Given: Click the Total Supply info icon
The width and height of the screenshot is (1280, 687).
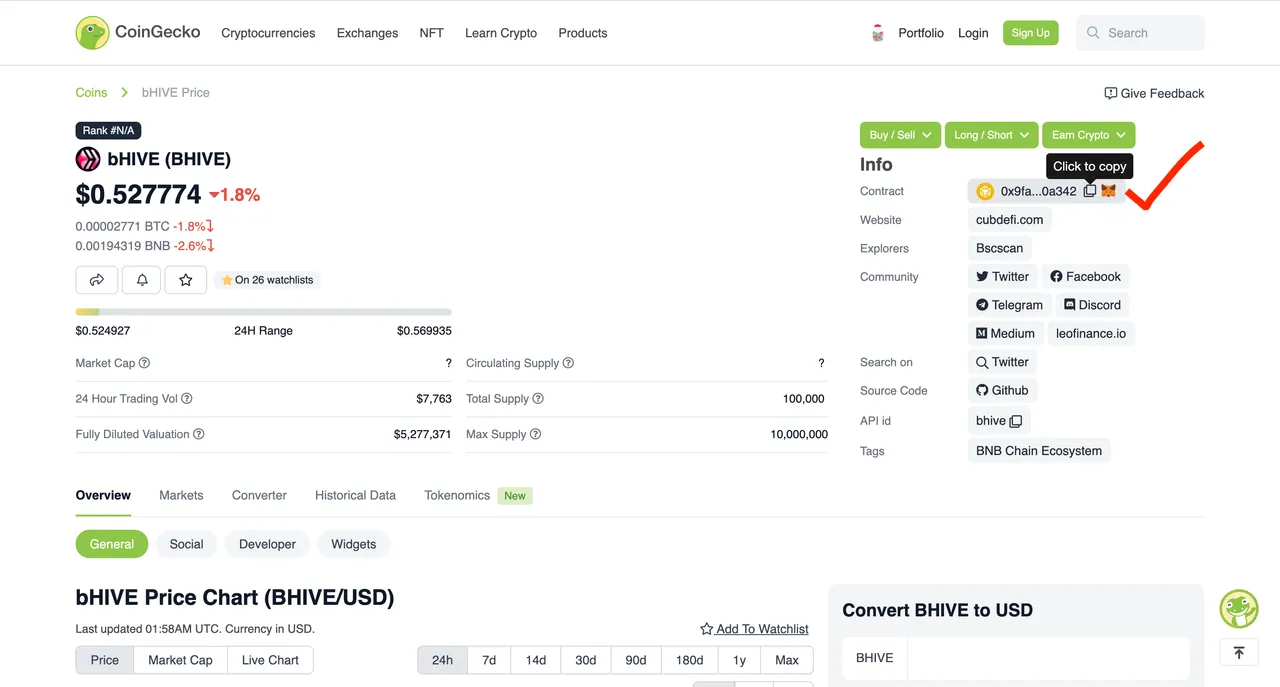Looking at the screenshot, I should [538, 398].
